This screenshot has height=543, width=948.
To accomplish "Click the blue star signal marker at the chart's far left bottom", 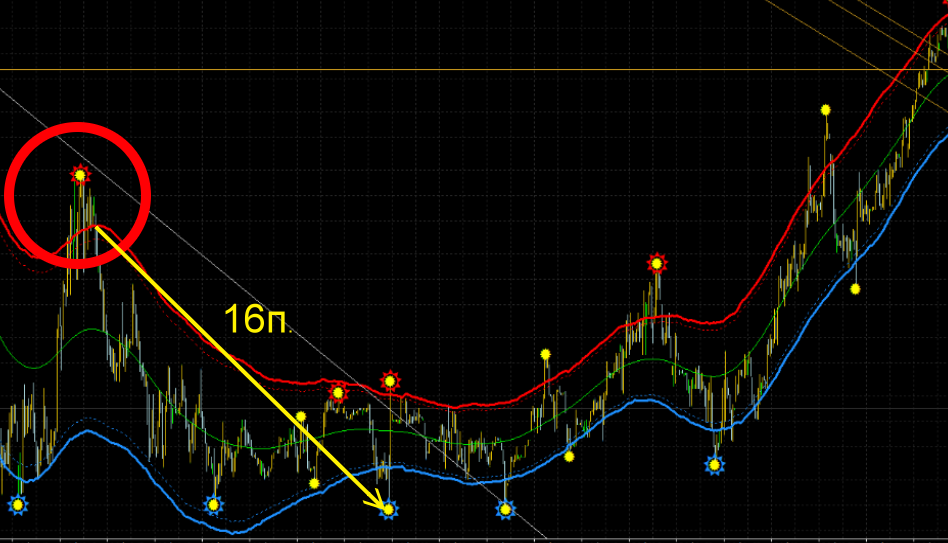I will [x=18, y=504].
